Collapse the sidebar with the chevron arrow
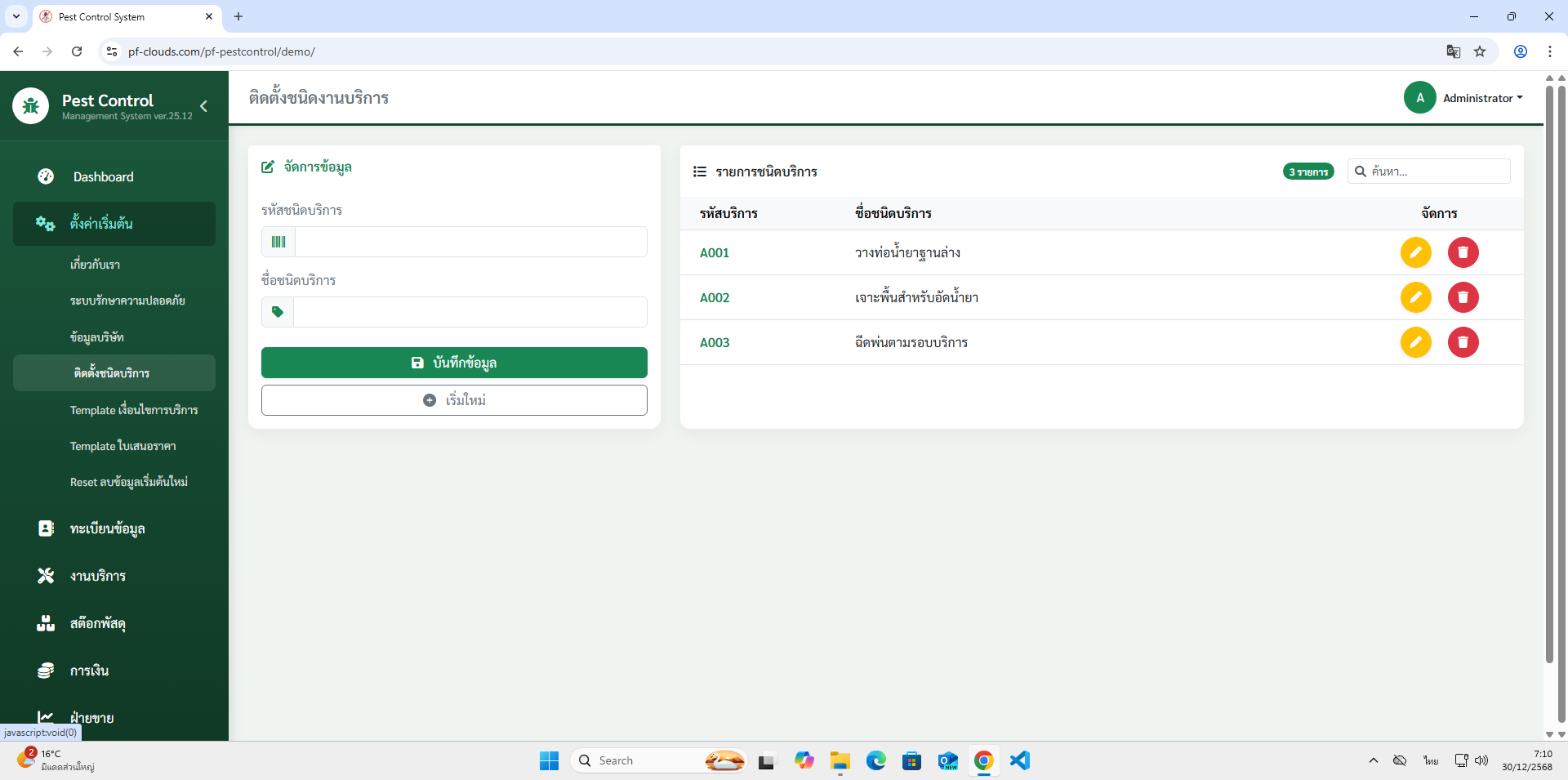Viewport: 1568px width, 780px height. point(203,106)
